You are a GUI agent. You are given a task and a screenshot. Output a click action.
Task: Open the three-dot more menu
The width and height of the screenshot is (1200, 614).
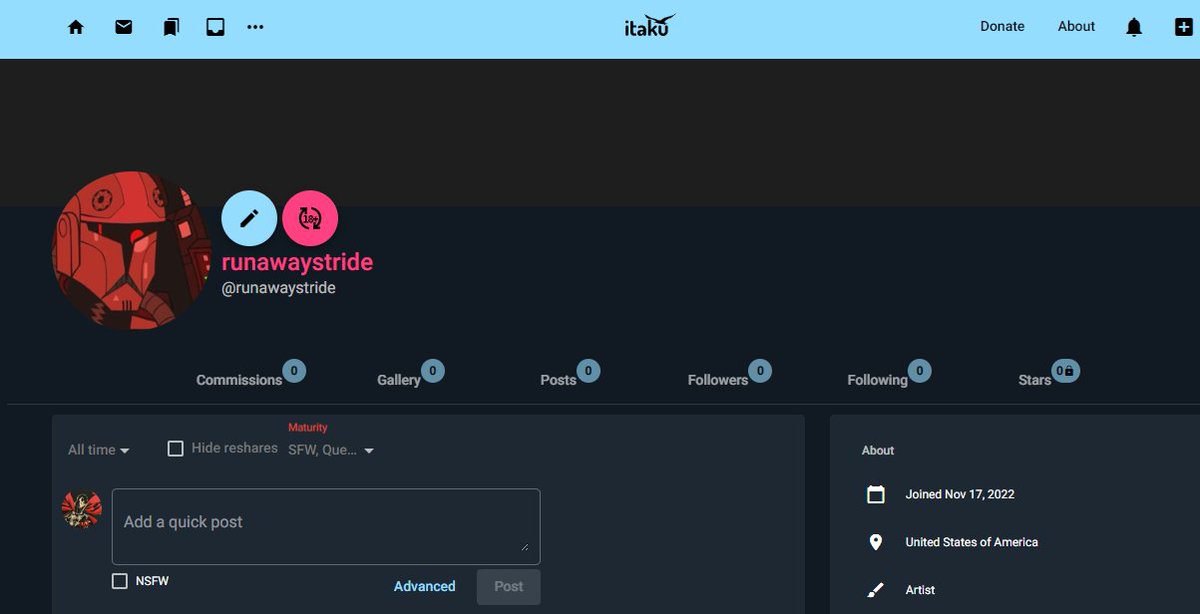coord(256,27)
